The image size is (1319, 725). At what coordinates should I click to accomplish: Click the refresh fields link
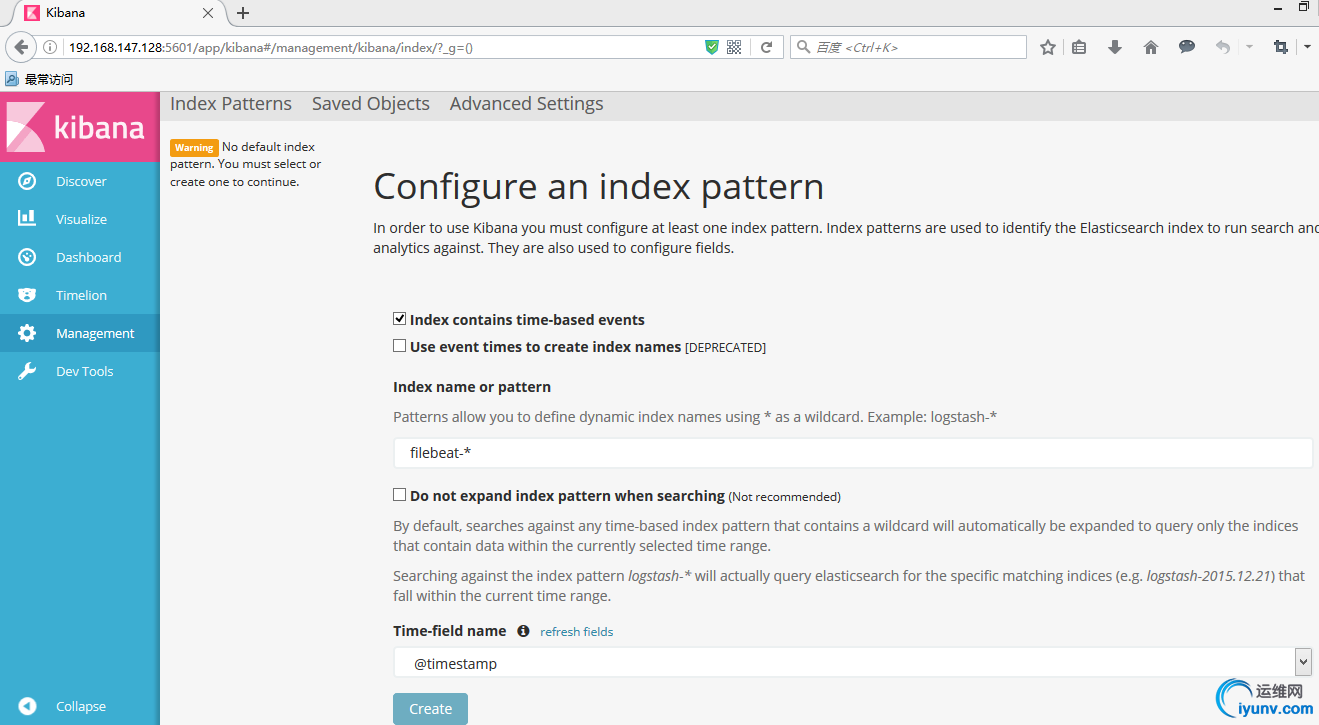click(576, 631)
